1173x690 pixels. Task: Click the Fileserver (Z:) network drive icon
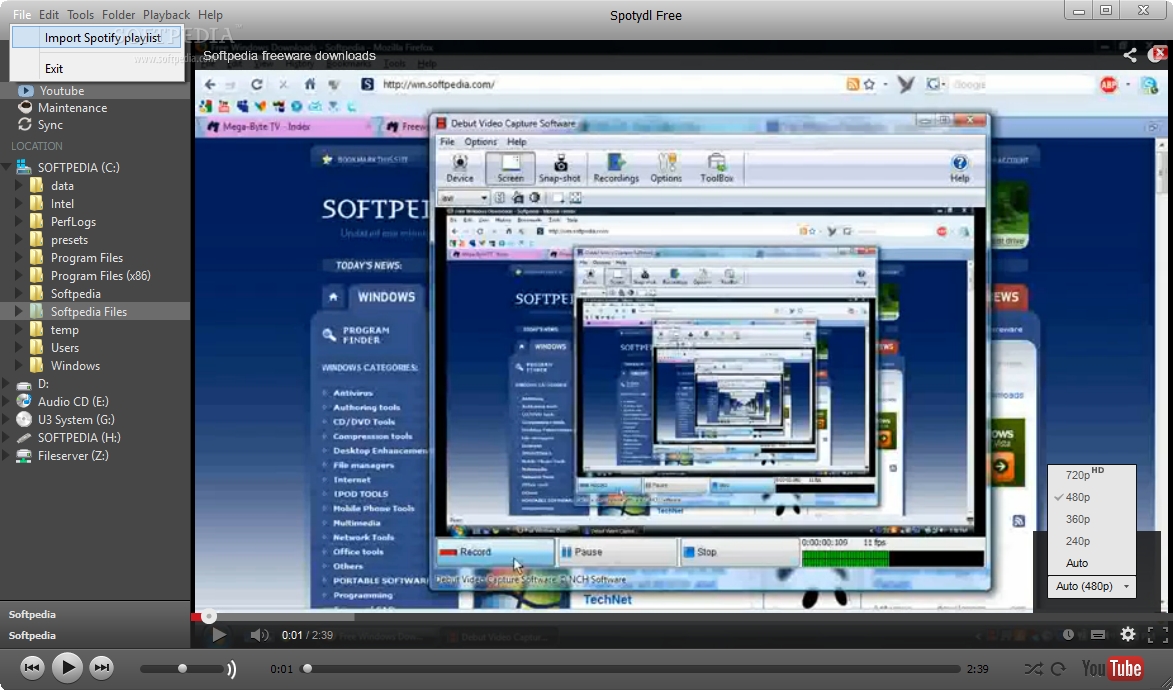[x=24, y=455]
